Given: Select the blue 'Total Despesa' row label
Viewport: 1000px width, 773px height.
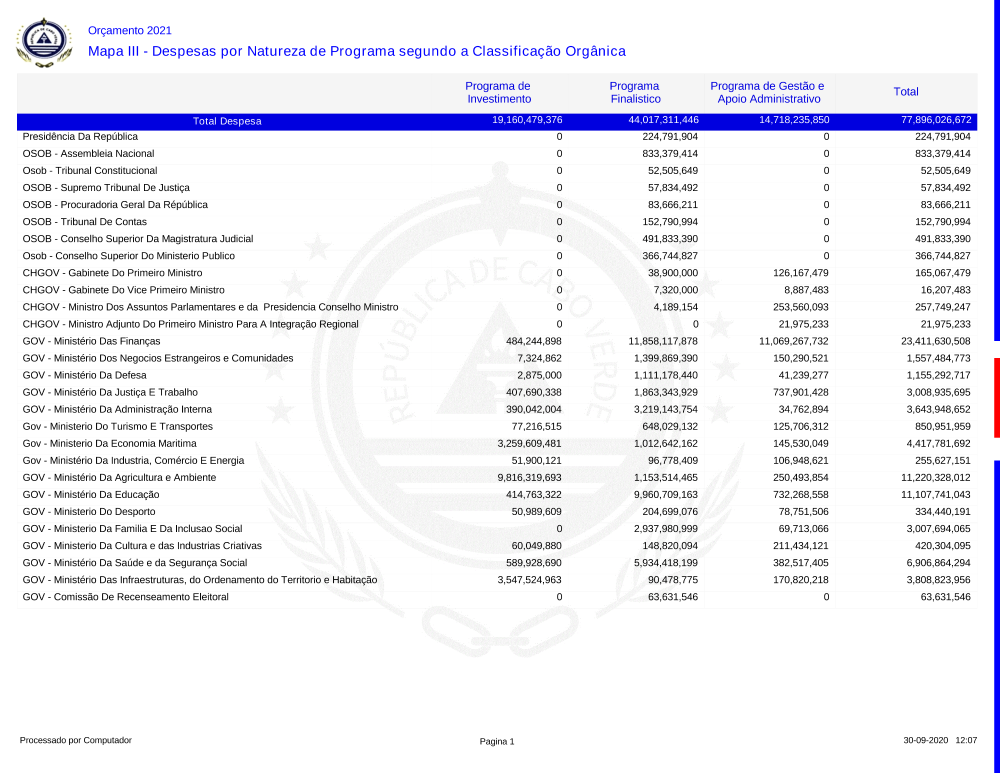Looking at the screenshot, I should click(x=227, y=121).
